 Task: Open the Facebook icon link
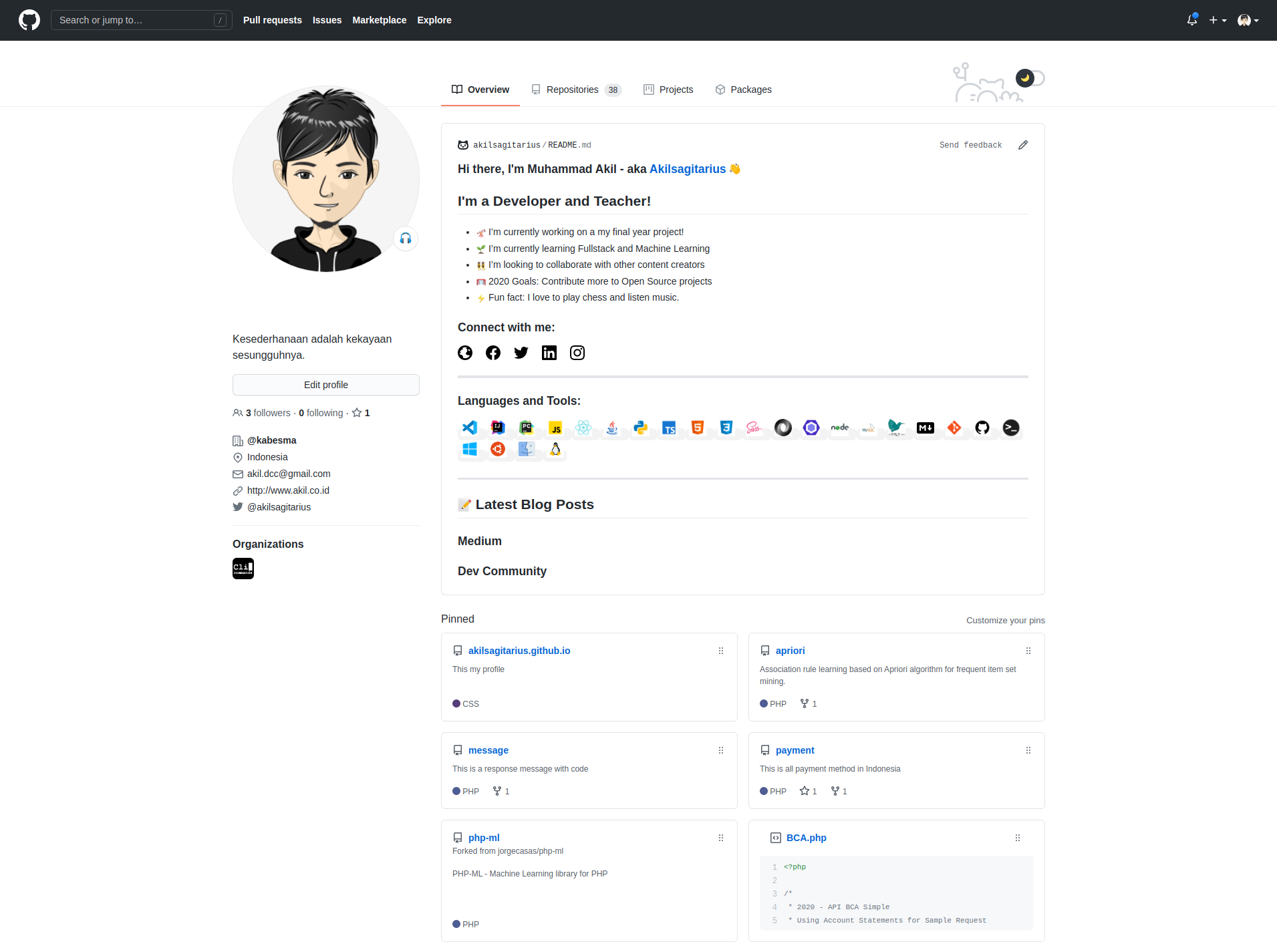[493, 353]
